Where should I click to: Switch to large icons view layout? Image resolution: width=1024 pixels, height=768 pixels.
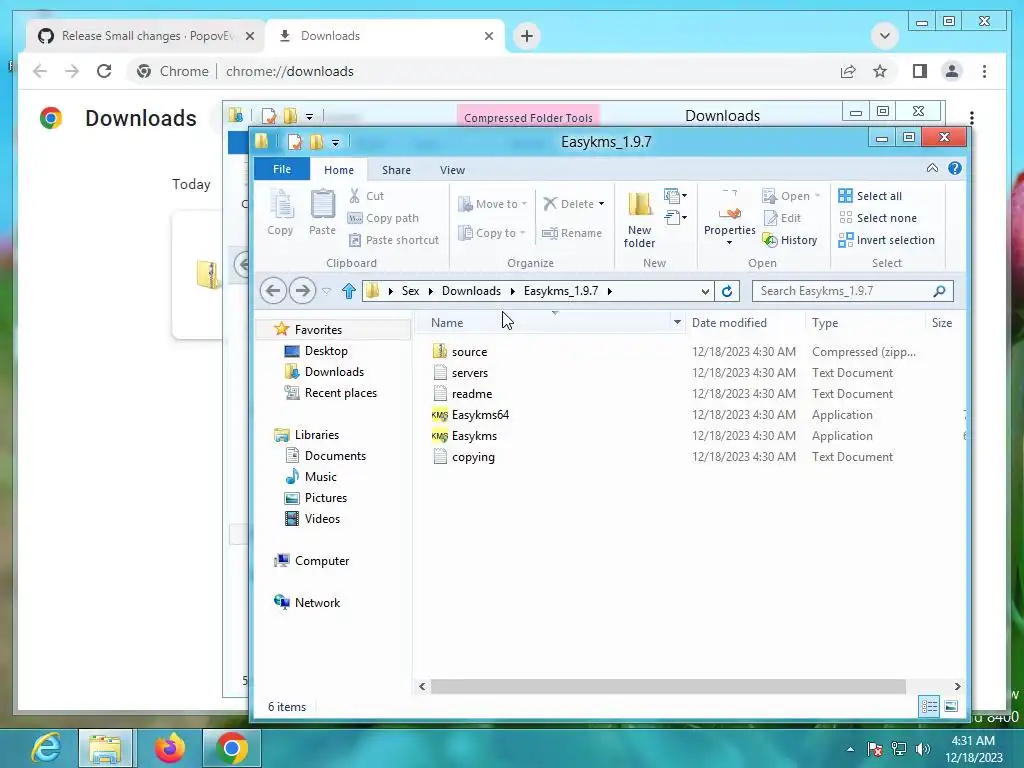point(951,706)
